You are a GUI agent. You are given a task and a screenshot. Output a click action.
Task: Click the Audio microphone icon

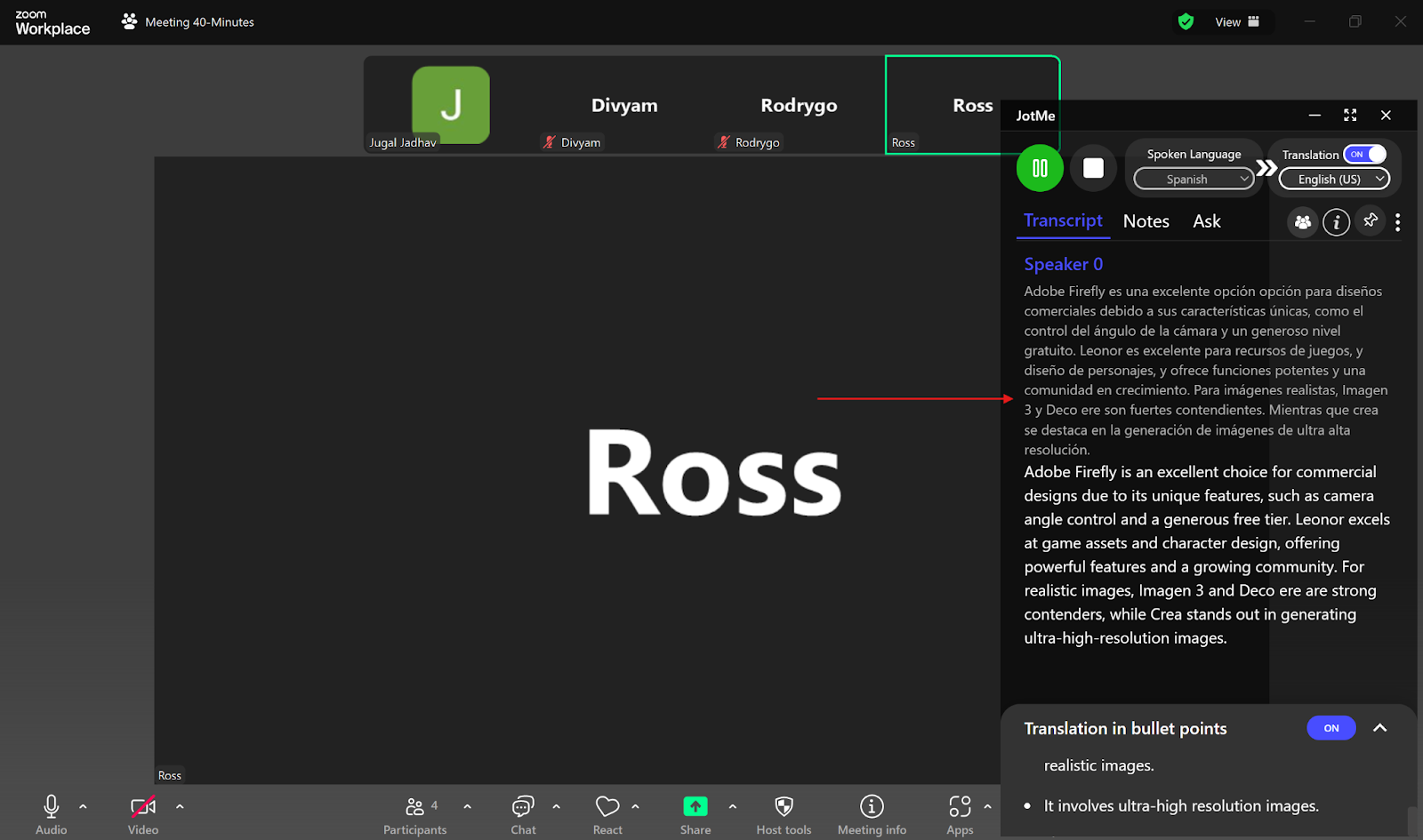52,806
